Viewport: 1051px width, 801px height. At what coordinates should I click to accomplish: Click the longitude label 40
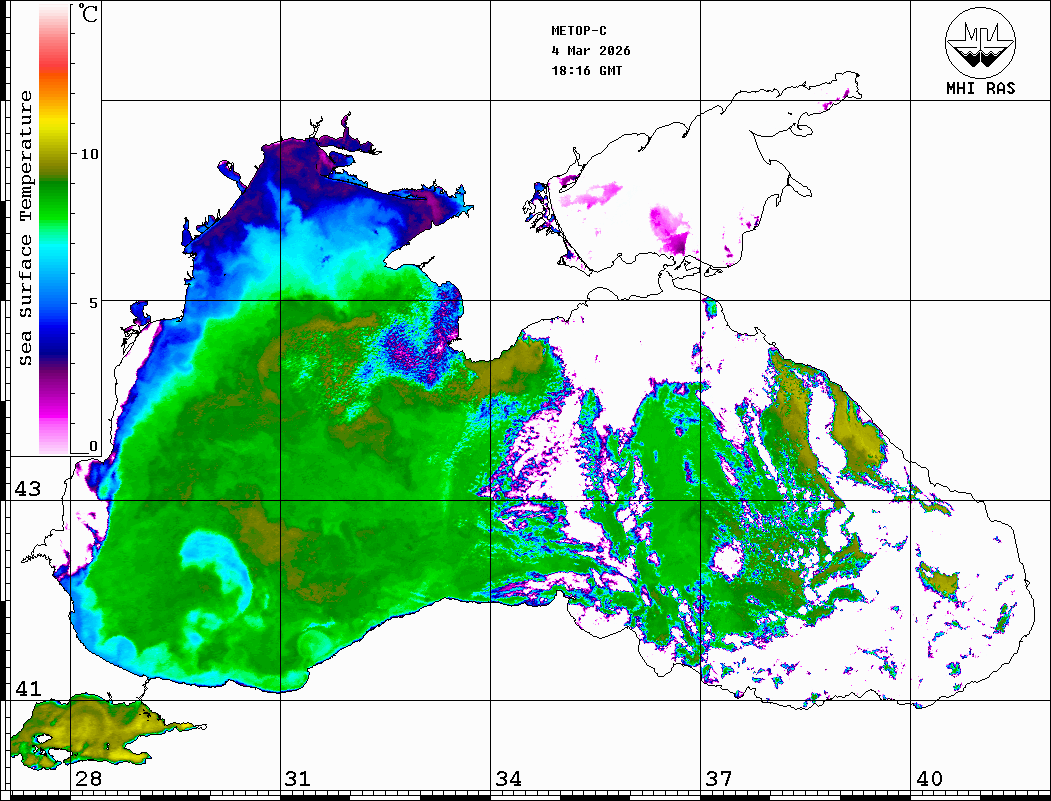(x=929, y=779)
